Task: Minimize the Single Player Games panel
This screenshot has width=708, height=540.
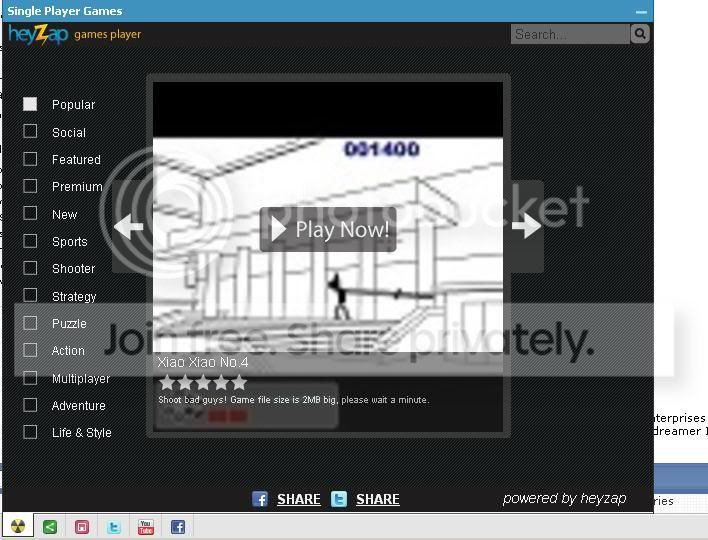Action: point(641,12)
